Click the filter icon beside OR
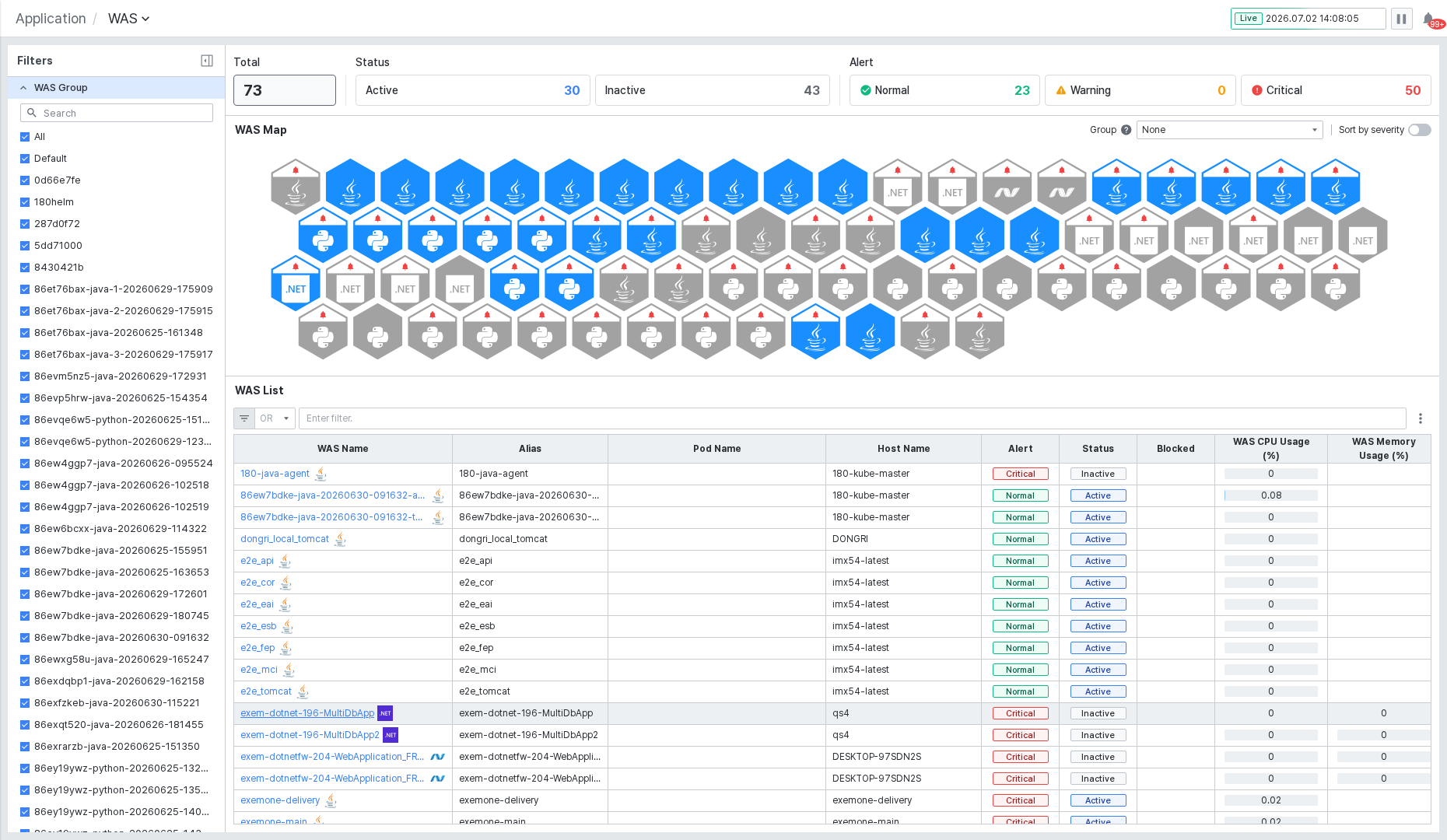This screenshot has height=840, width=1447. click(x=244, y=418)
